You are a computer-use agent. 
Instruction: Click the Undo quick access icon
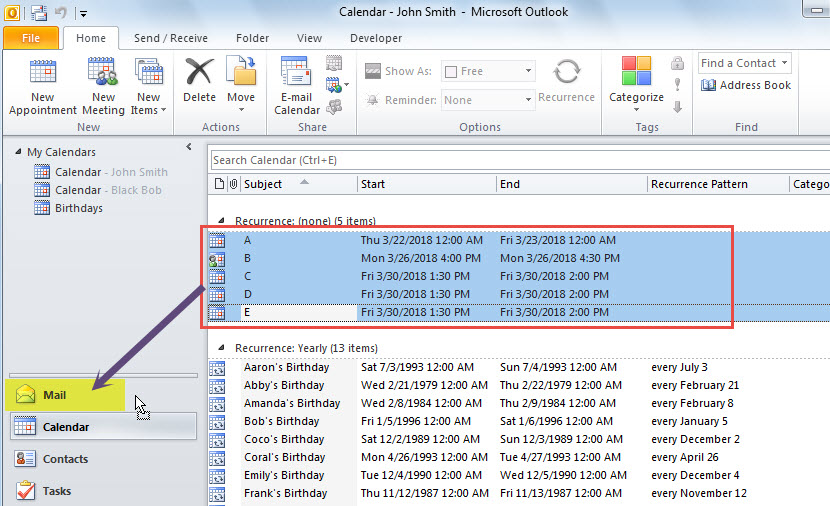(x=61, y=12)
